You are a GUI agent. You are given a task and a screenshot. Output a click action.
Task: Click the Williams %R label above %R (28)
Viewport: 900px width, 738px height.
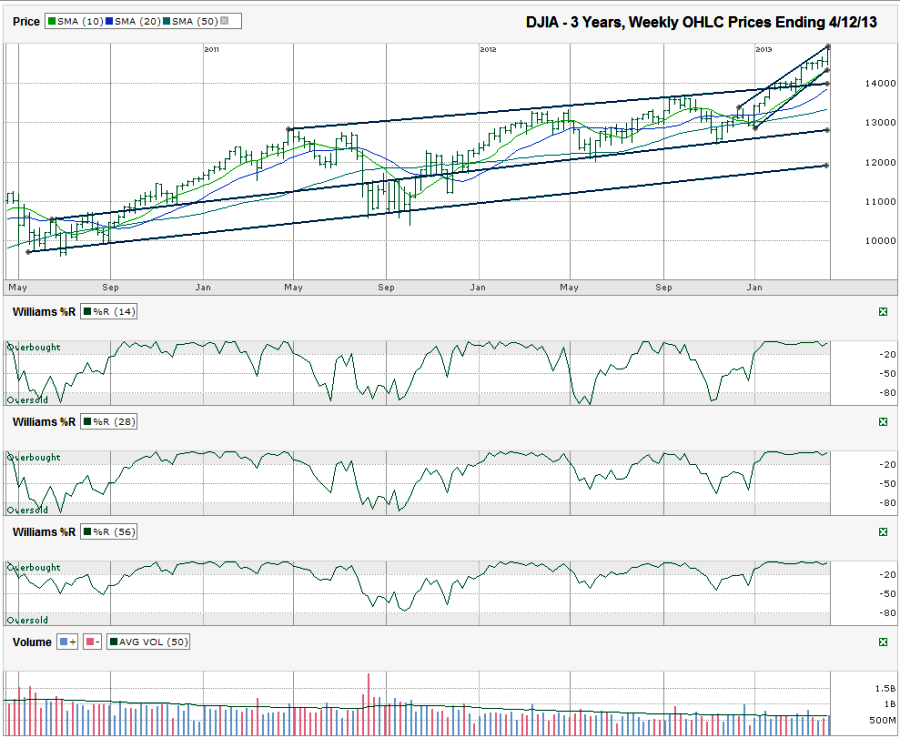pos(44,422)
